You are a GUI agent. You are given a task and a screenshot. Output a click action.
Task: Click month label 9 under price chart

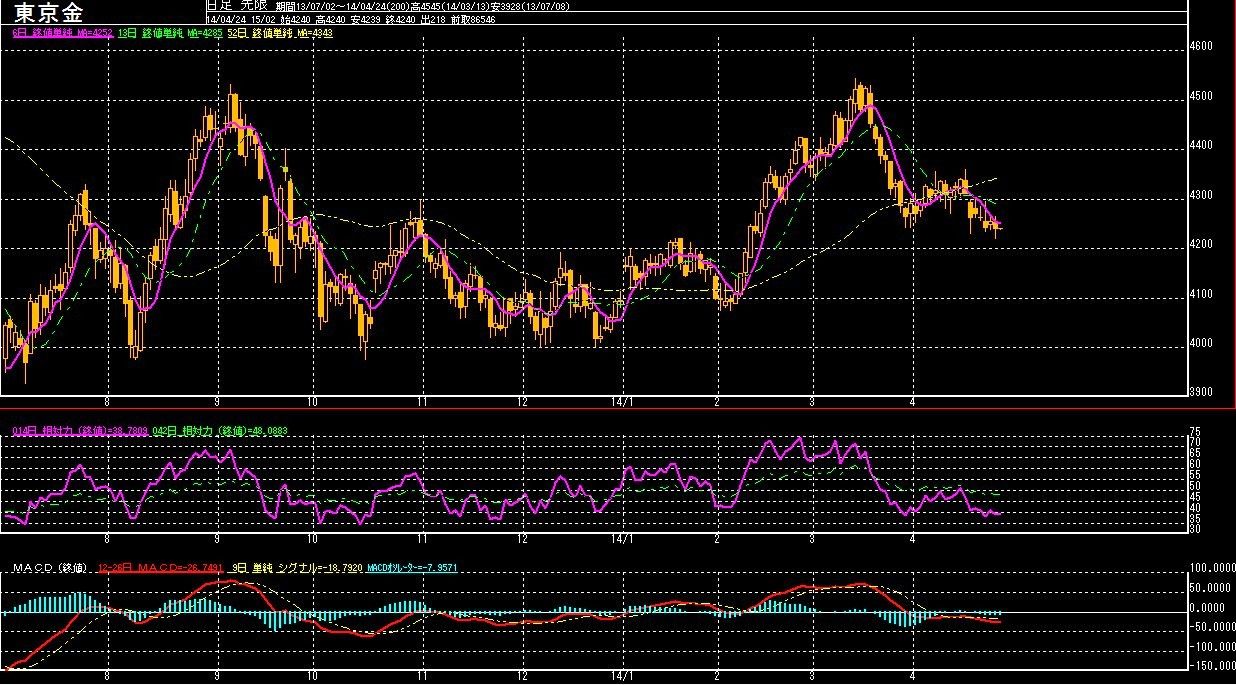point(217,401)
